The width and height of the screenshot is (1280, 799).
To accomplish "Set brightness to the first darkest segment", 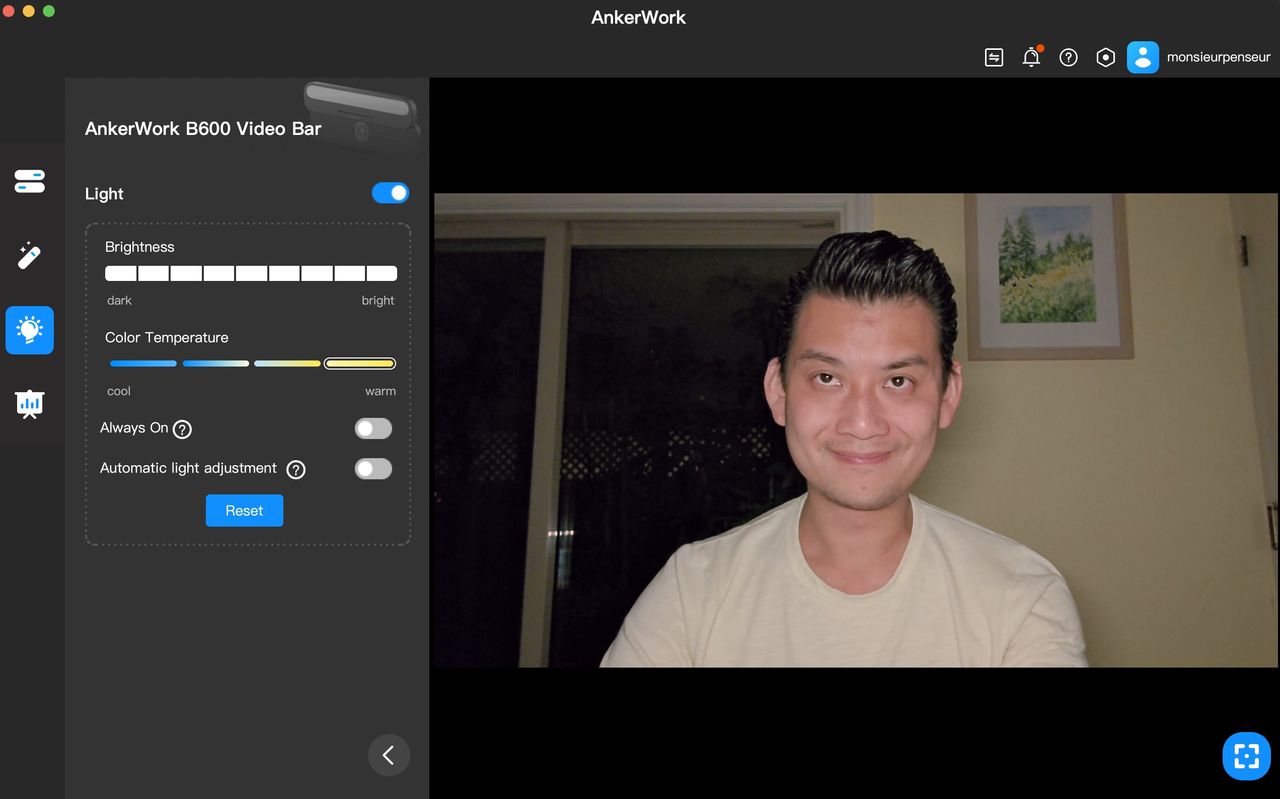I will [121, 273].
